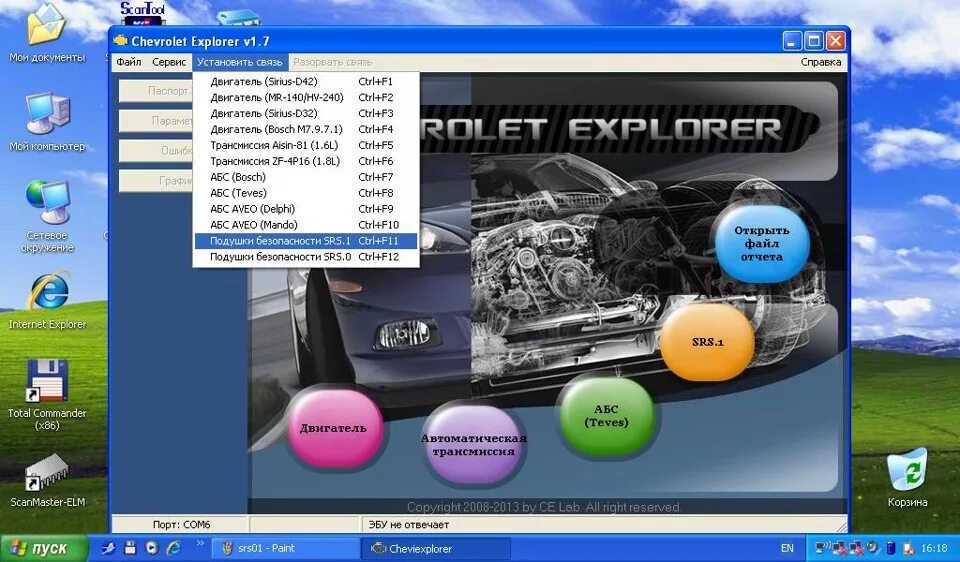Image resolution: width=960 pixels, height=562 pixels.
Task: Click Total Commander floppy quick launch icon
Action: [x=130, y=547]
